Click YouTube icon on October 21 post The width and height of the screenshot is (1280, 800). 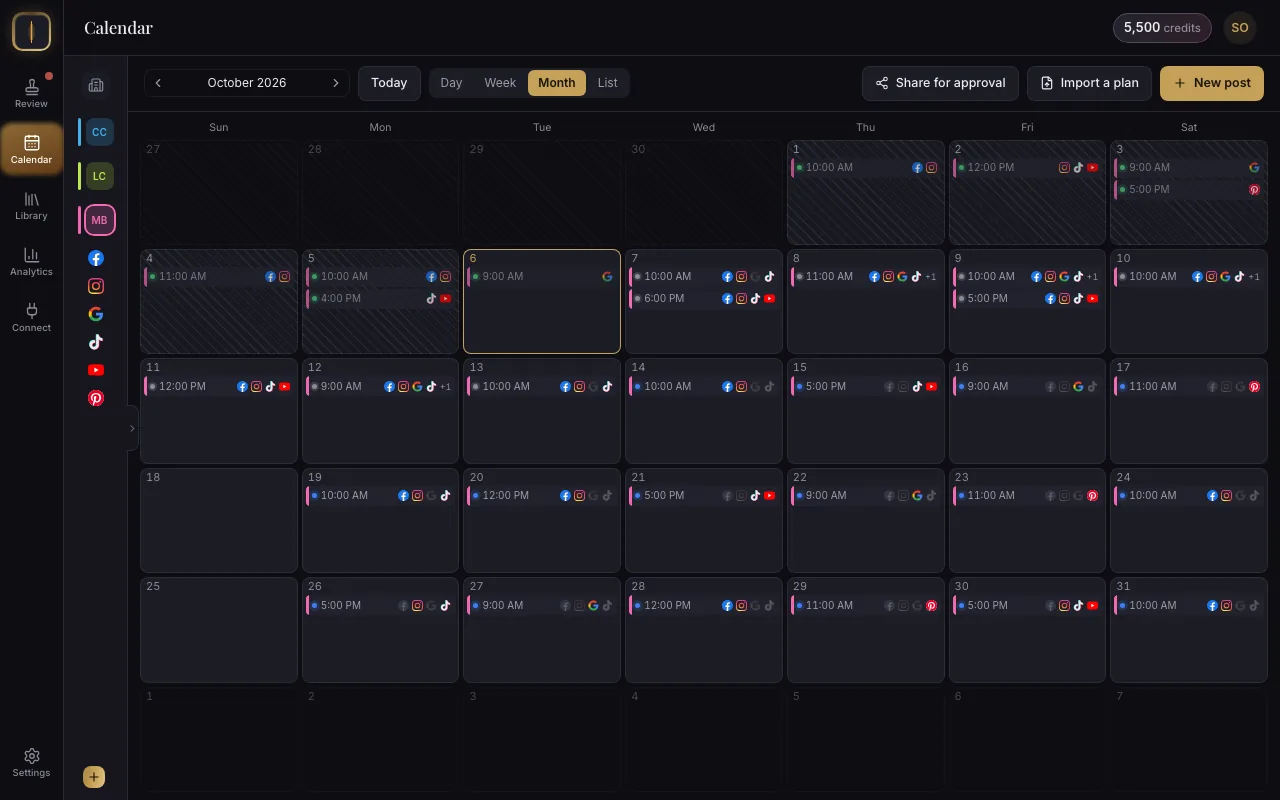(x=769, y=496)
